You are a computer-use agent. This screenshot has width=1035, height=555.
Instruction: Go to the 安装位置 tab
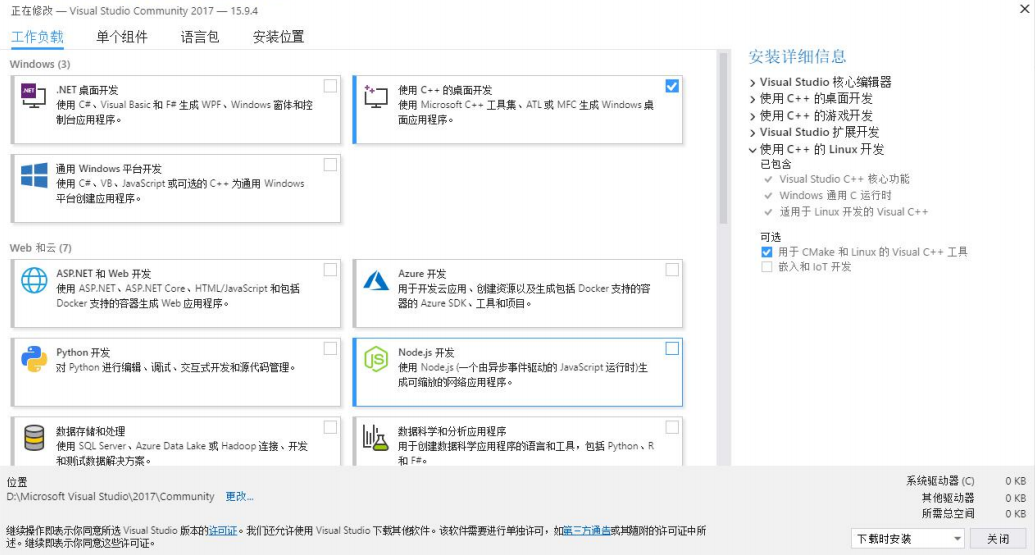pyautogui.click(x=279, y=37)
